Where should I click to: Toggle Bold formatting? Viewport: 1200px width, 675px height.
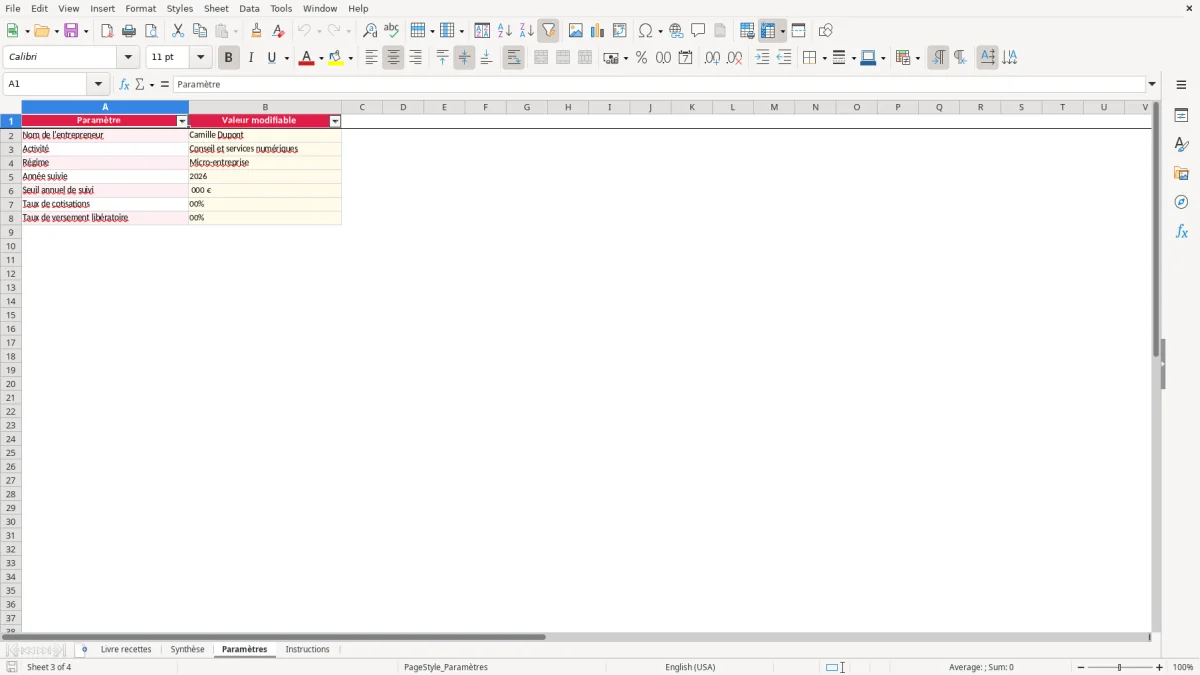228,58
